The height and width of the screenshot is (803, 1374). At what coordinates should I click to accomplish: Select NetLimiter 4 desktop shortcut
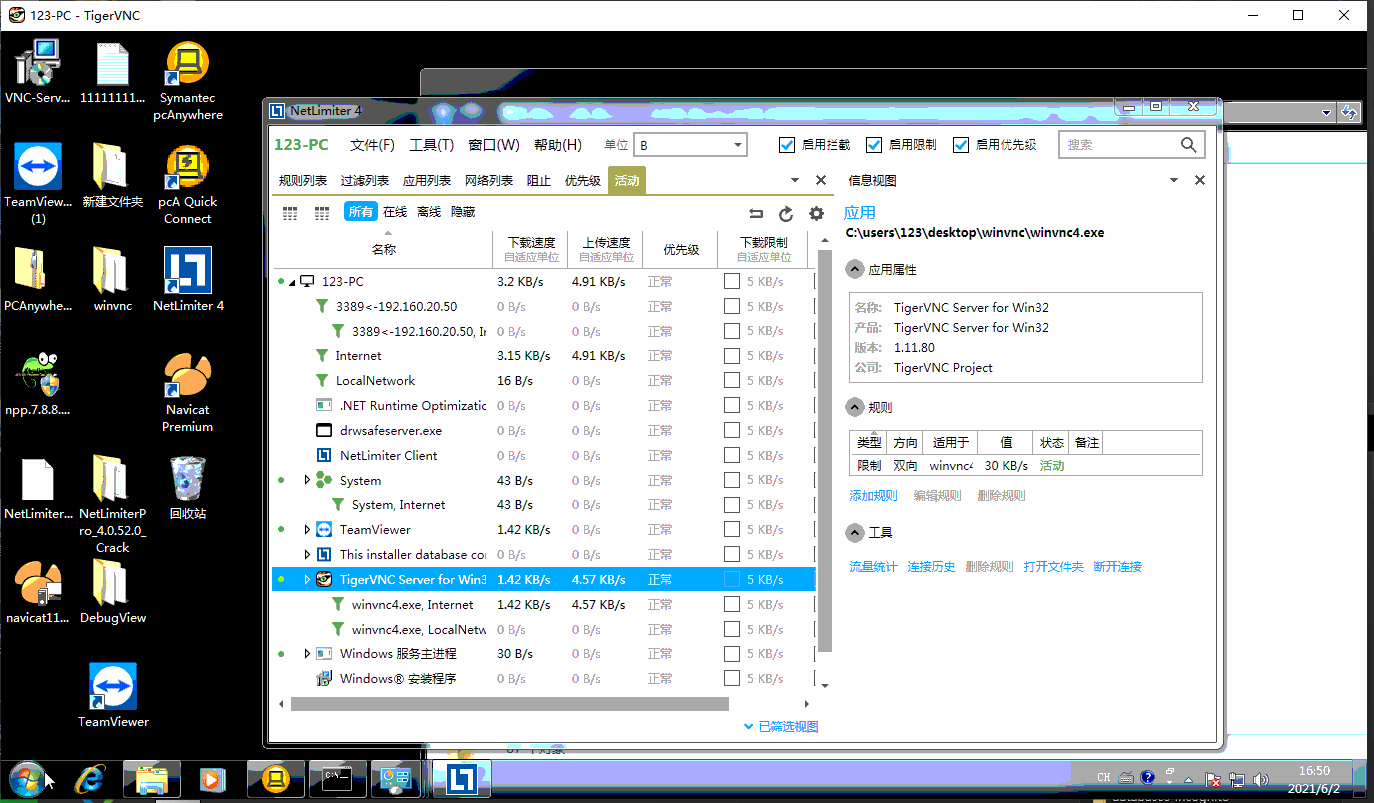(187, 280)
